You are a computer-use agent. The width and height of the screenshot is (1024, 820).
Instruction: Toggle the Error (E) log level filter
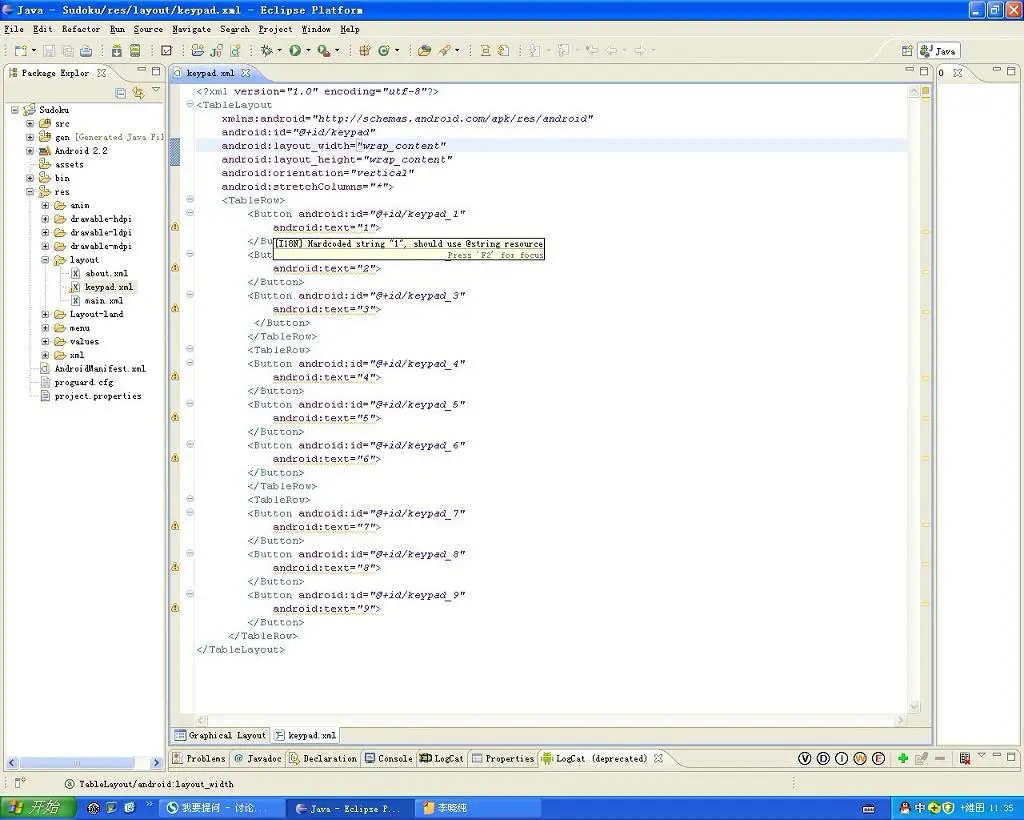[878, 759]
